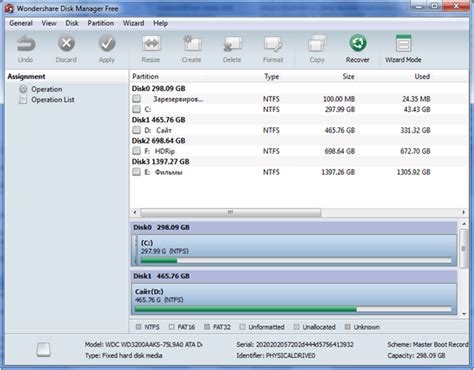
Task: Click the down arrow of disk map scrollbar
Action: (x=464, y=314)
